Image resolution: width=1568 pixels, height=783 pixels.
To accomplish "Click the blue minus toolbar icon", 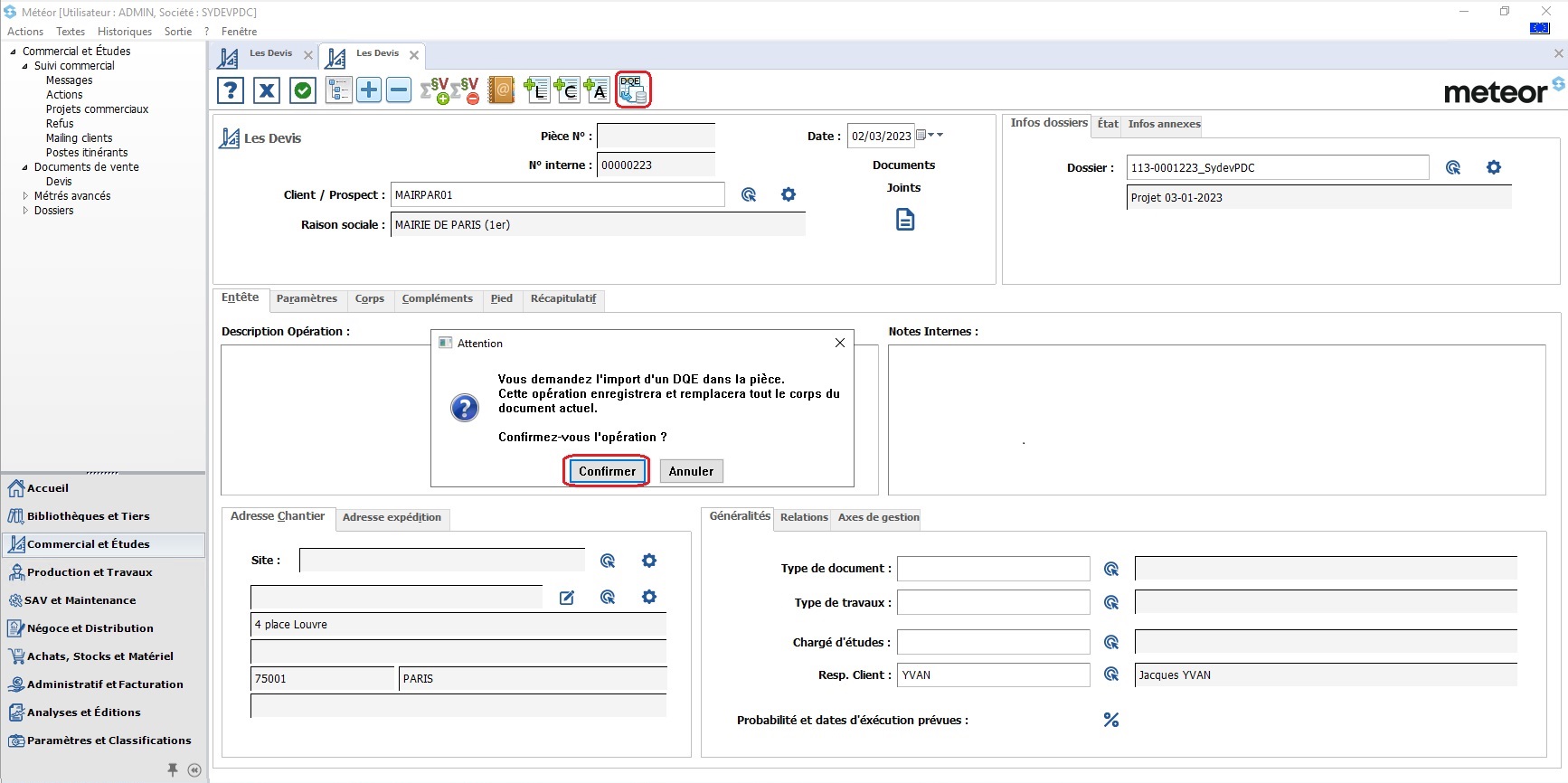I will pos(399,90).
